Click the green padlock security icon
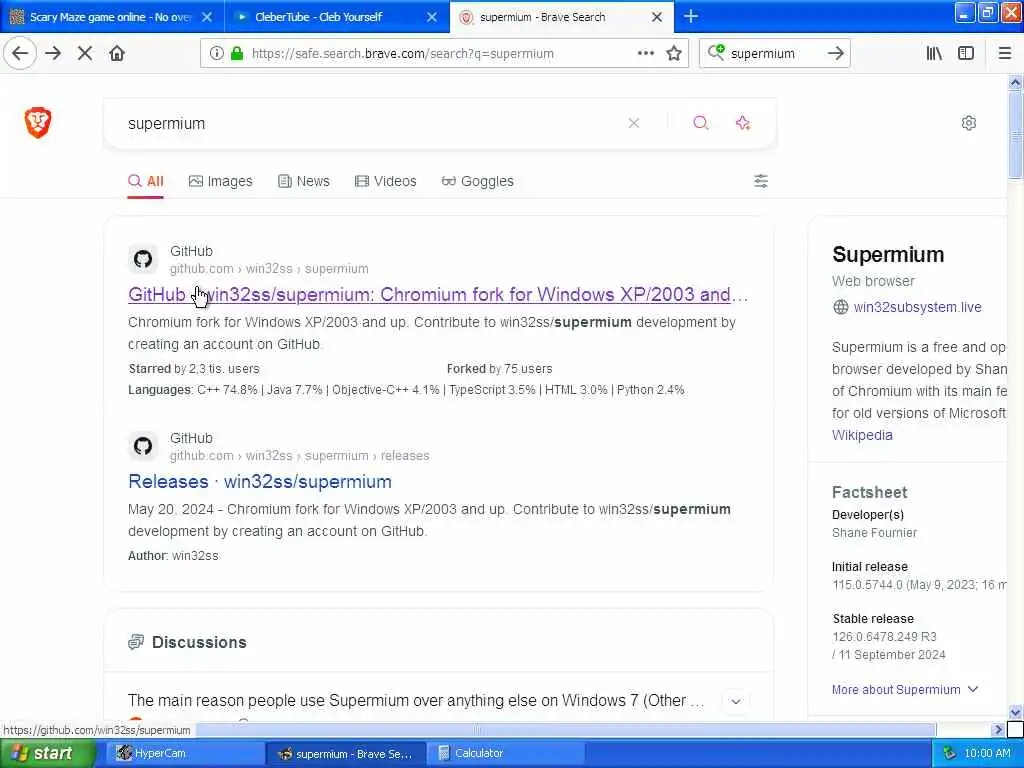 236,54
